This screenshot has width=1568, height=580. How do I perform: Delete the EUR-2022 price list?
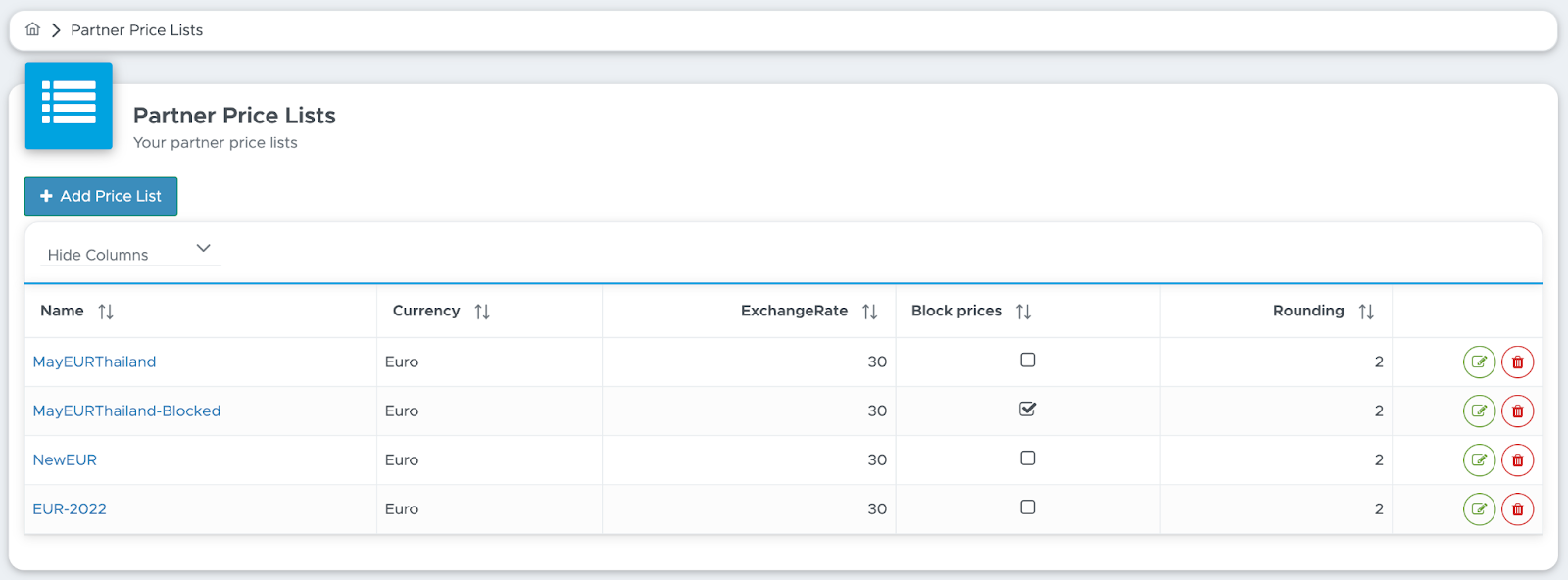tap(1517, 509)
